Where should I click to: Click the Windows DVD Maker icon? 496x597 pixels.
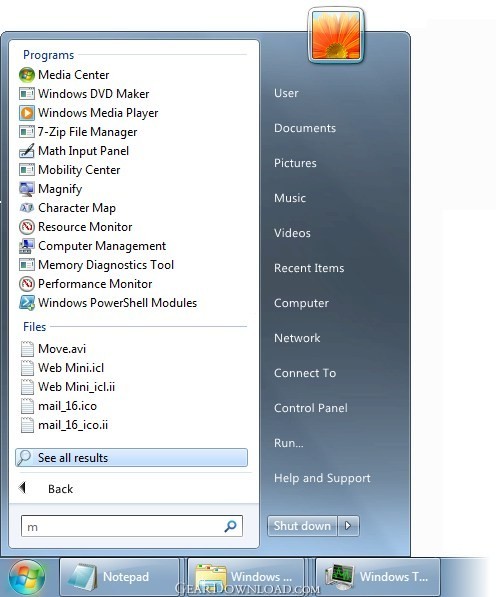(27, 94)
